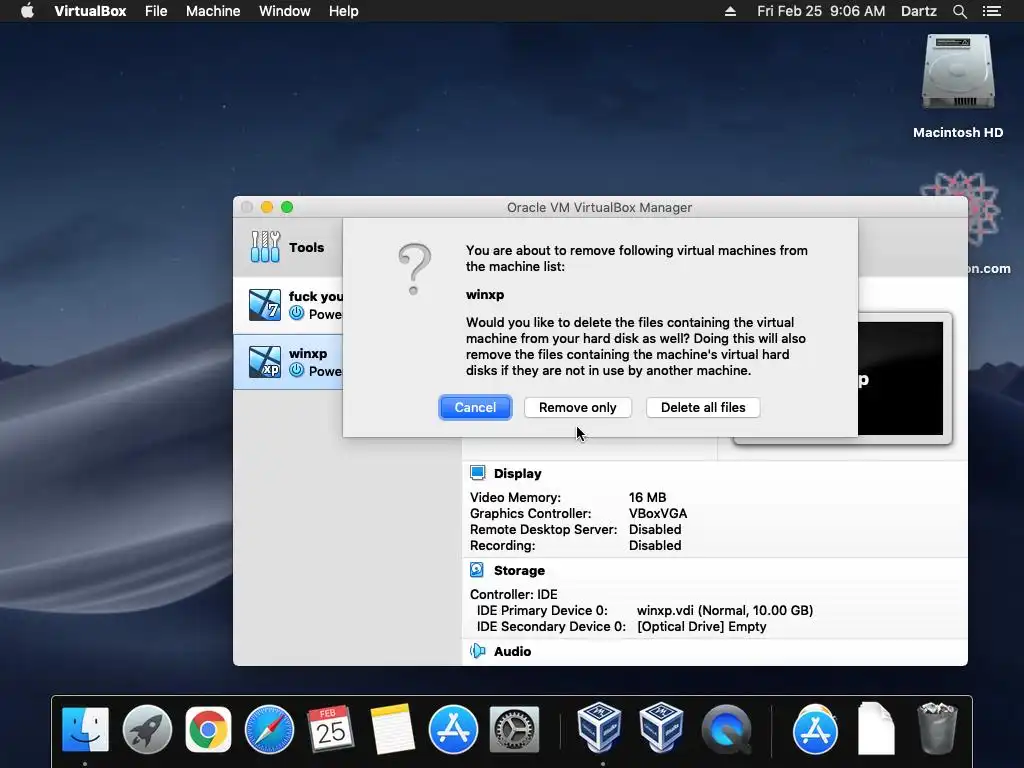The height and width of the screenshot is (768, 1024).
Task: Open Notification Center list icon
Action: pos(992,11)
